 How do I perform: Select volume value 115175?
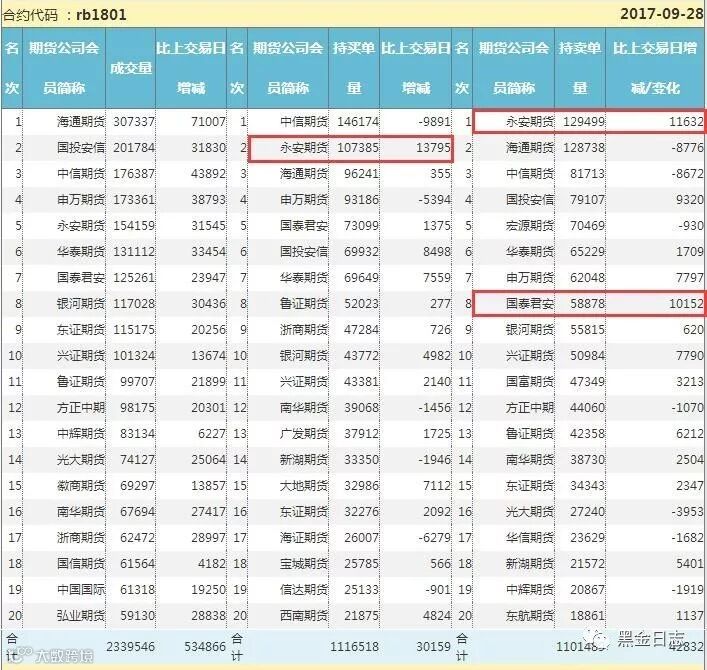(134, 330)
